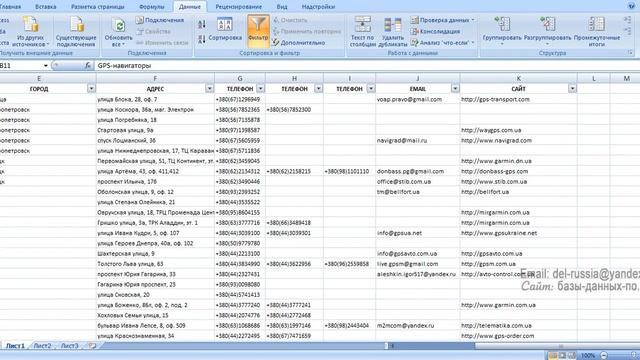Switch to sheet Лист3
The height and width of the screenshot is (360, 640).
69,346
